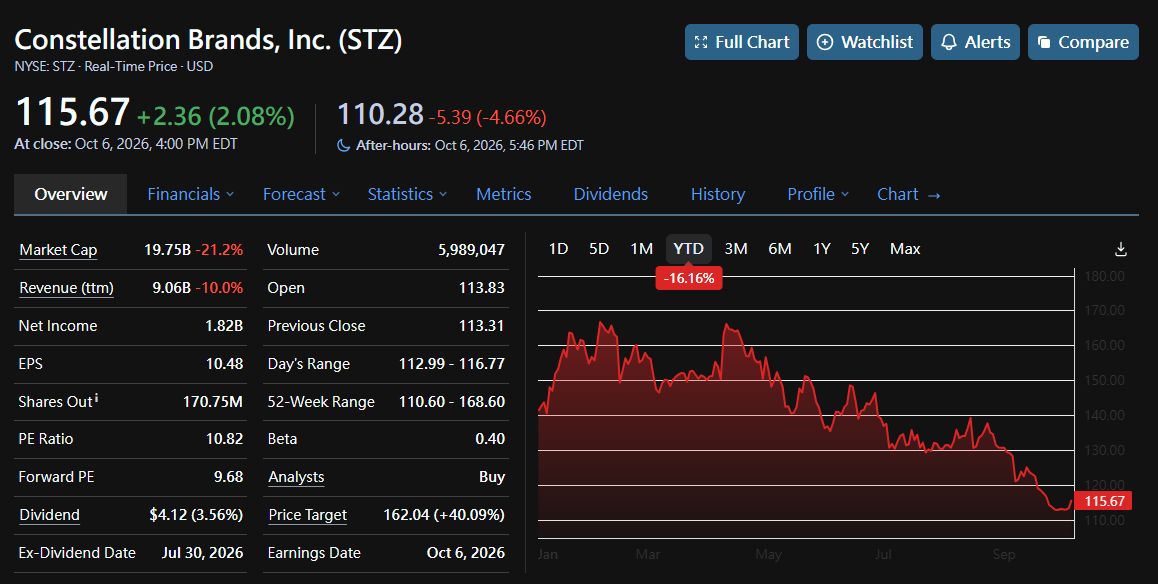Click the Net Income 1.82B value

(x=224, y=326)
